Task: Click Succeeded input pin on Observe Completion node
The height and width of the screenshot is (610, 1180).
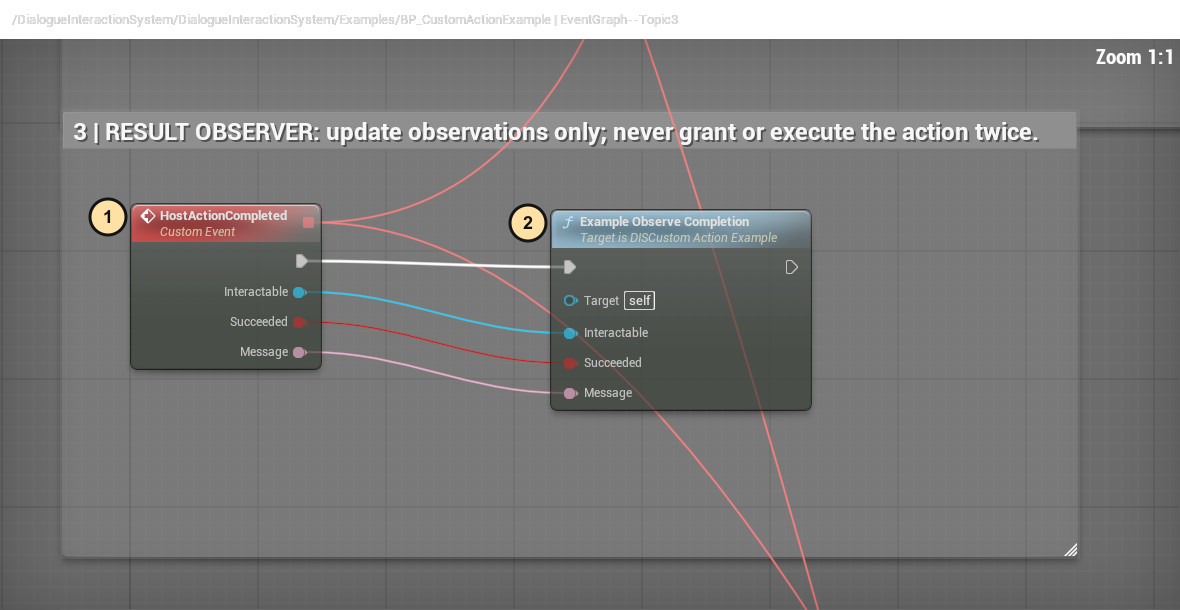Action: pos(570,363)
